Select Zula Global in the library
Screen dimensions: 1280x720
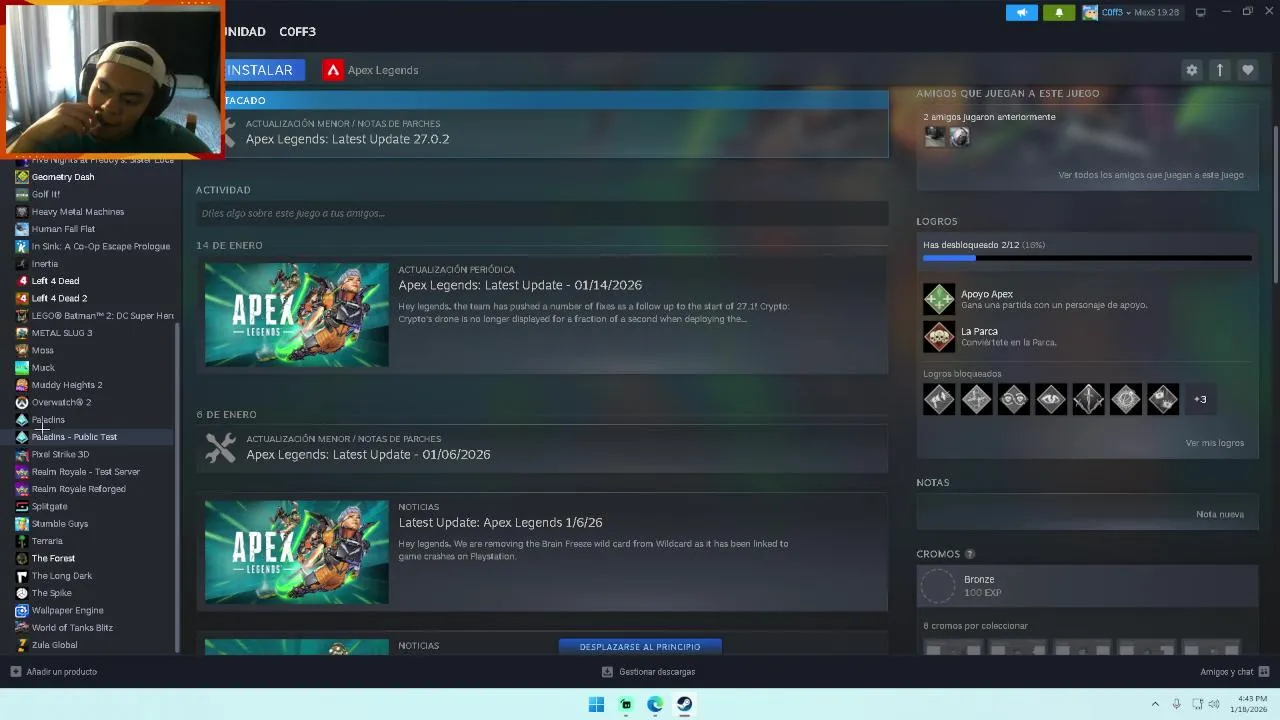coord(54,645)
